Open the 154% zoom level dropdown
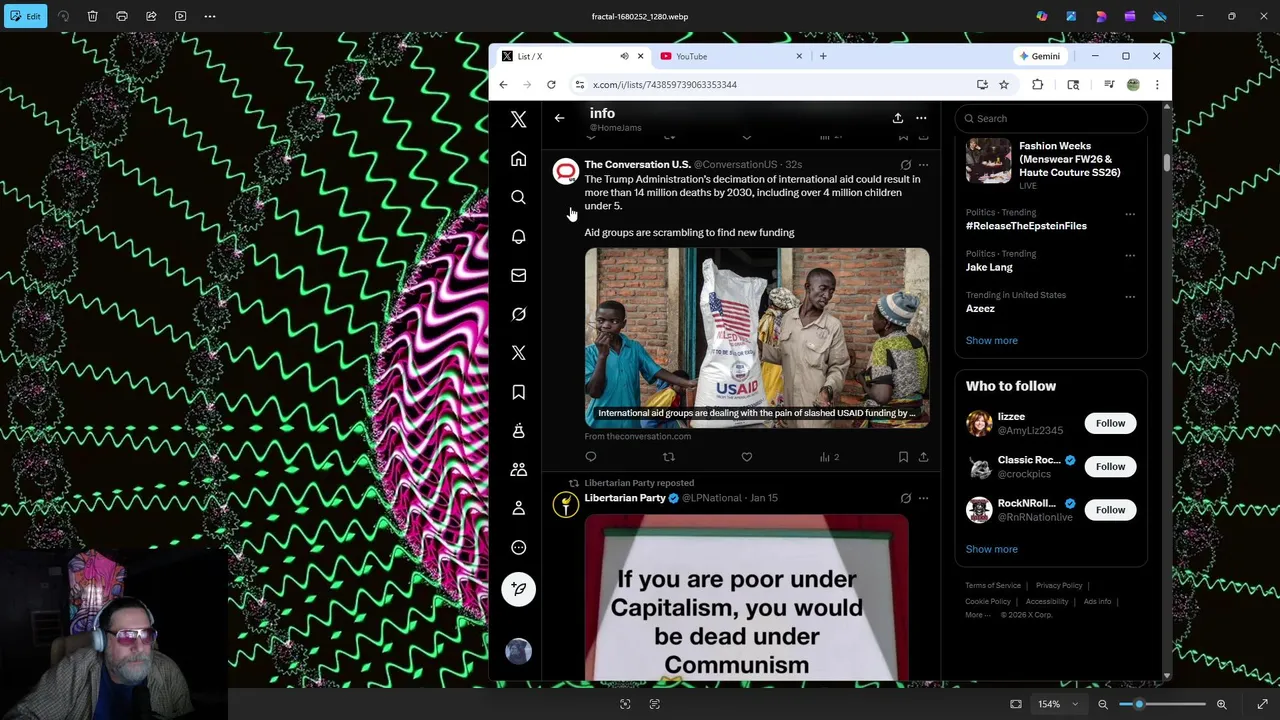This screenshot has width=1280, height=720. point(1058,704)
